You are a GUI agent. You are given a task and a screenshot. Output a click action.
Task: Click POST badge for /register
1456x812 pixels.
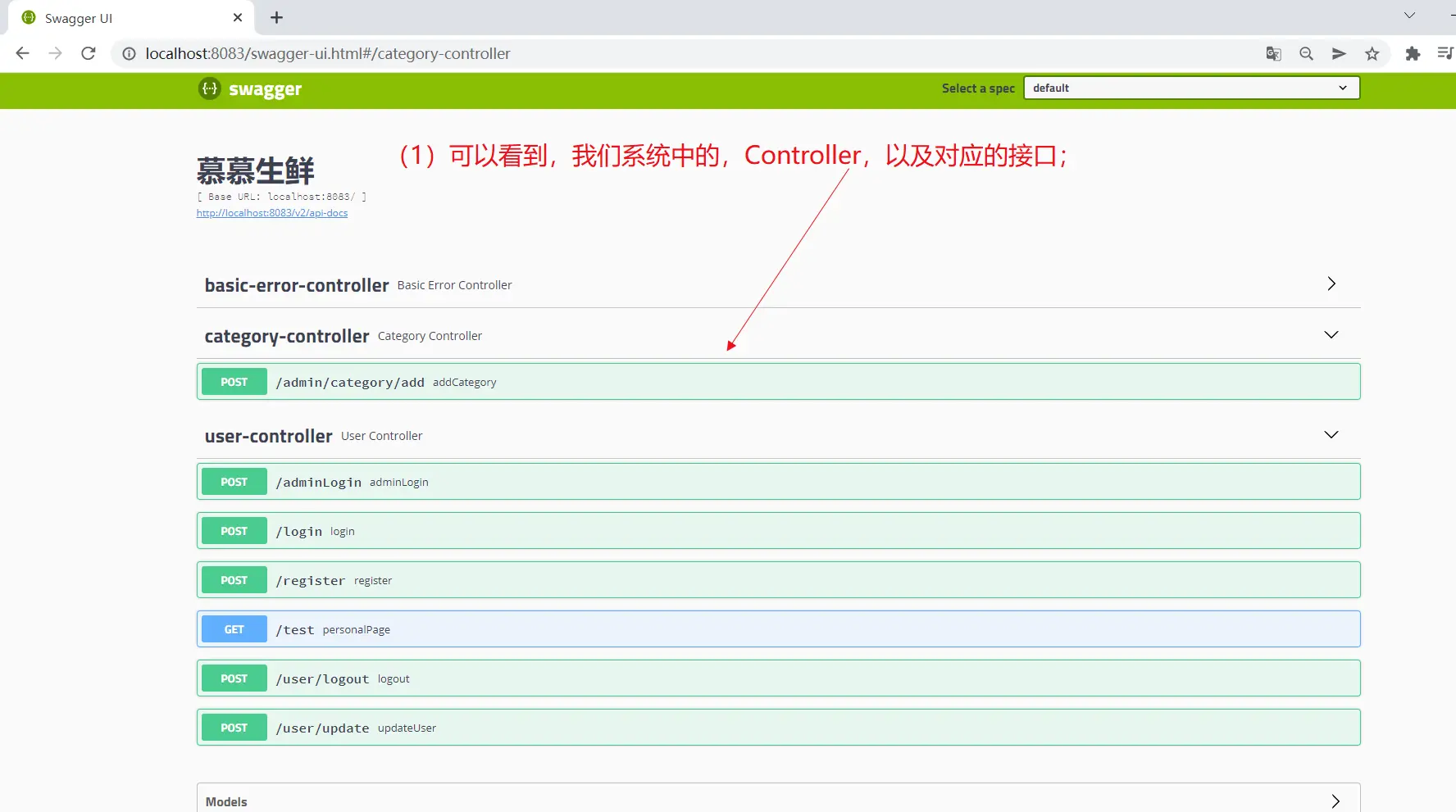tap(234, 580)
